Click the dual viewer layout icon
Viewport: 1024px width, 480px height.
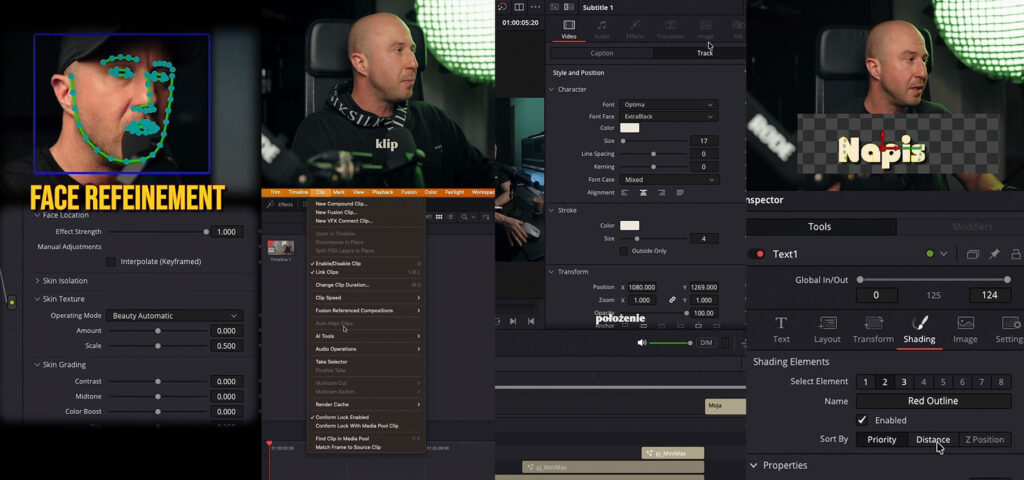pyautogui.click(x=519, y=7)
